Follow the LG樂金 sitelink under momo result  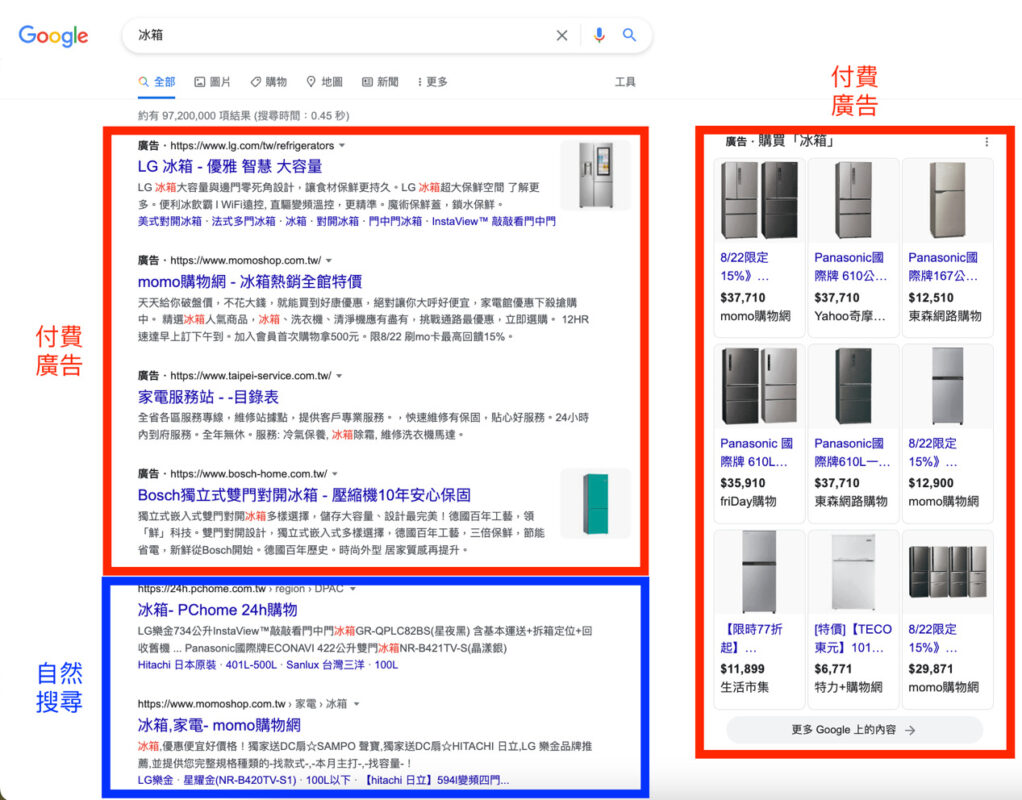tap(156, 780)
